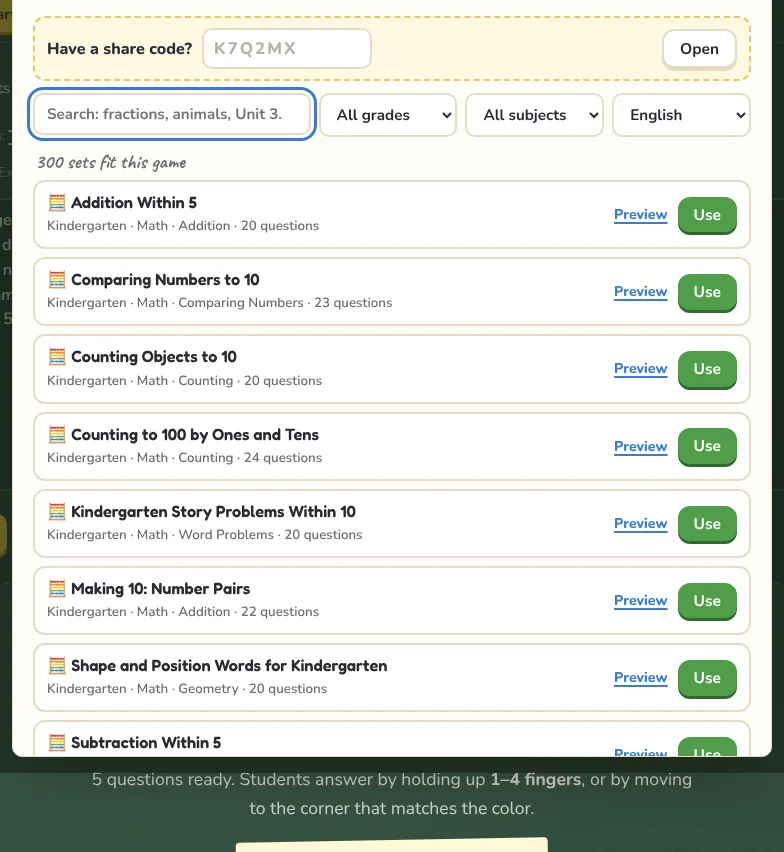Expand the All subjects filter
The width and height of the screenshot is (784, 852).
(534, 115)
